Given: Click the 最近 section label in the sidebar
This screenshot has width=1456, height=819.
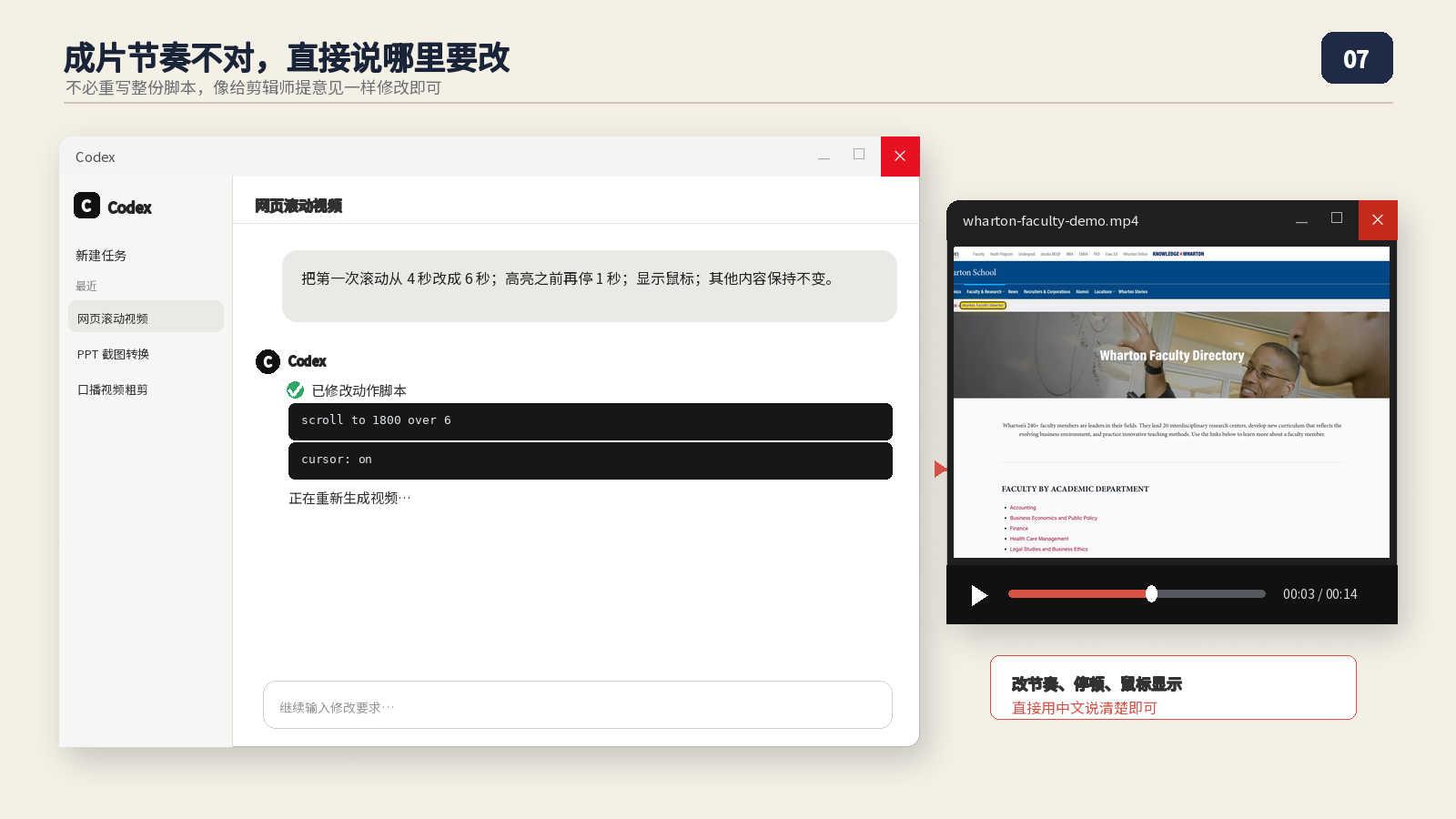Looking at the screenshot, I should pos(86,286).
